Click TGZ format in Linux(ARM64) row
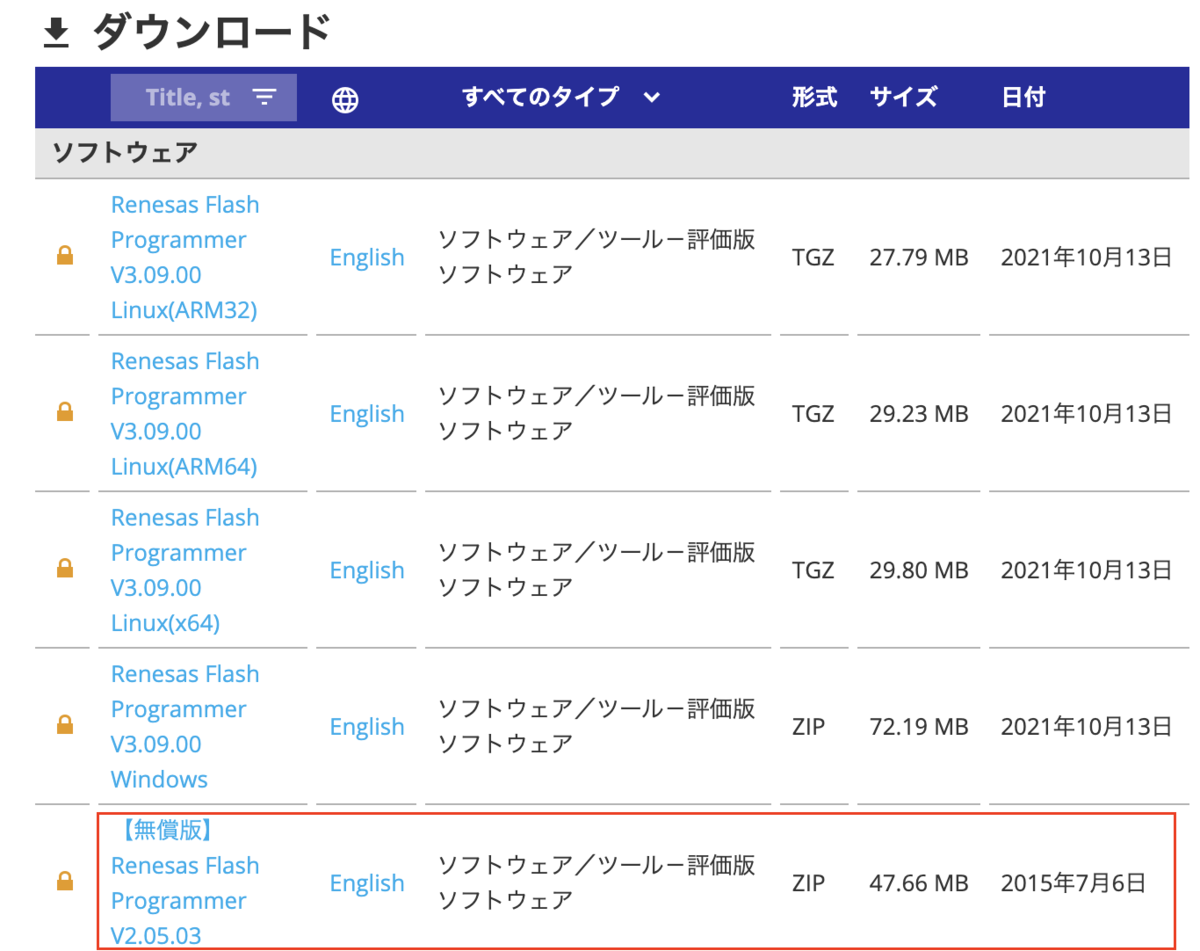Screen dimensions: 1200x951 pyautogui.click(x=813, y=413)
